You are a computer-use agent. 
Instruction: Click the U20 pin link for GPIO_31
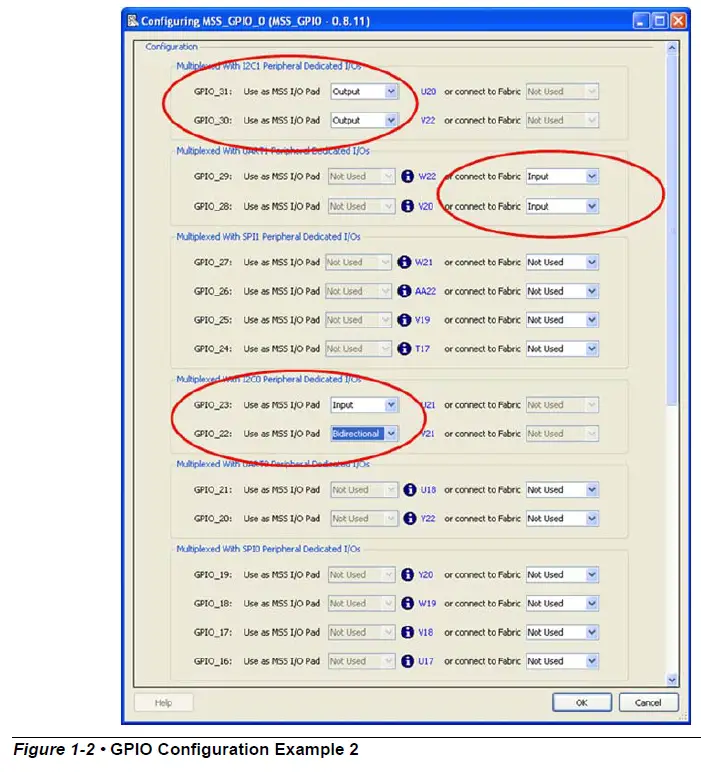[428, 92]
